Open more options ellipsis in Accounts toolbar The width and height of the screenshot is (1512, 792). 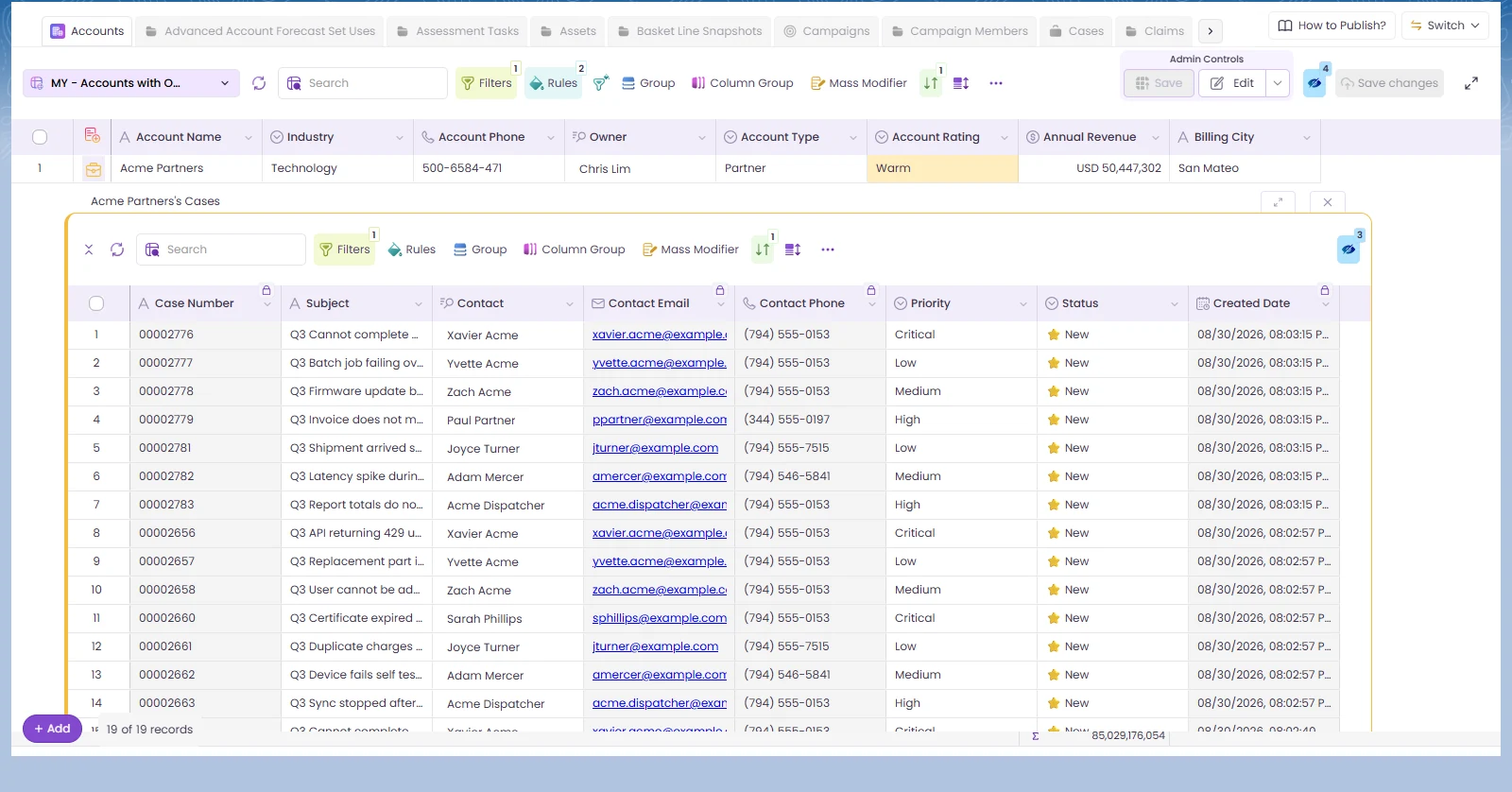pyautogui.click(x=996, y=83)
